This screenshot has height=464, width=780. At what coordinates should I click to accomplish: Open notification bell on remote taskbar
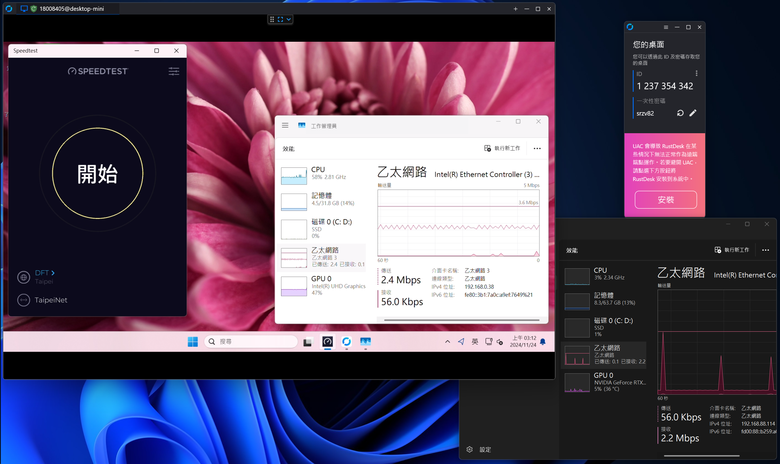click(543, 342)
